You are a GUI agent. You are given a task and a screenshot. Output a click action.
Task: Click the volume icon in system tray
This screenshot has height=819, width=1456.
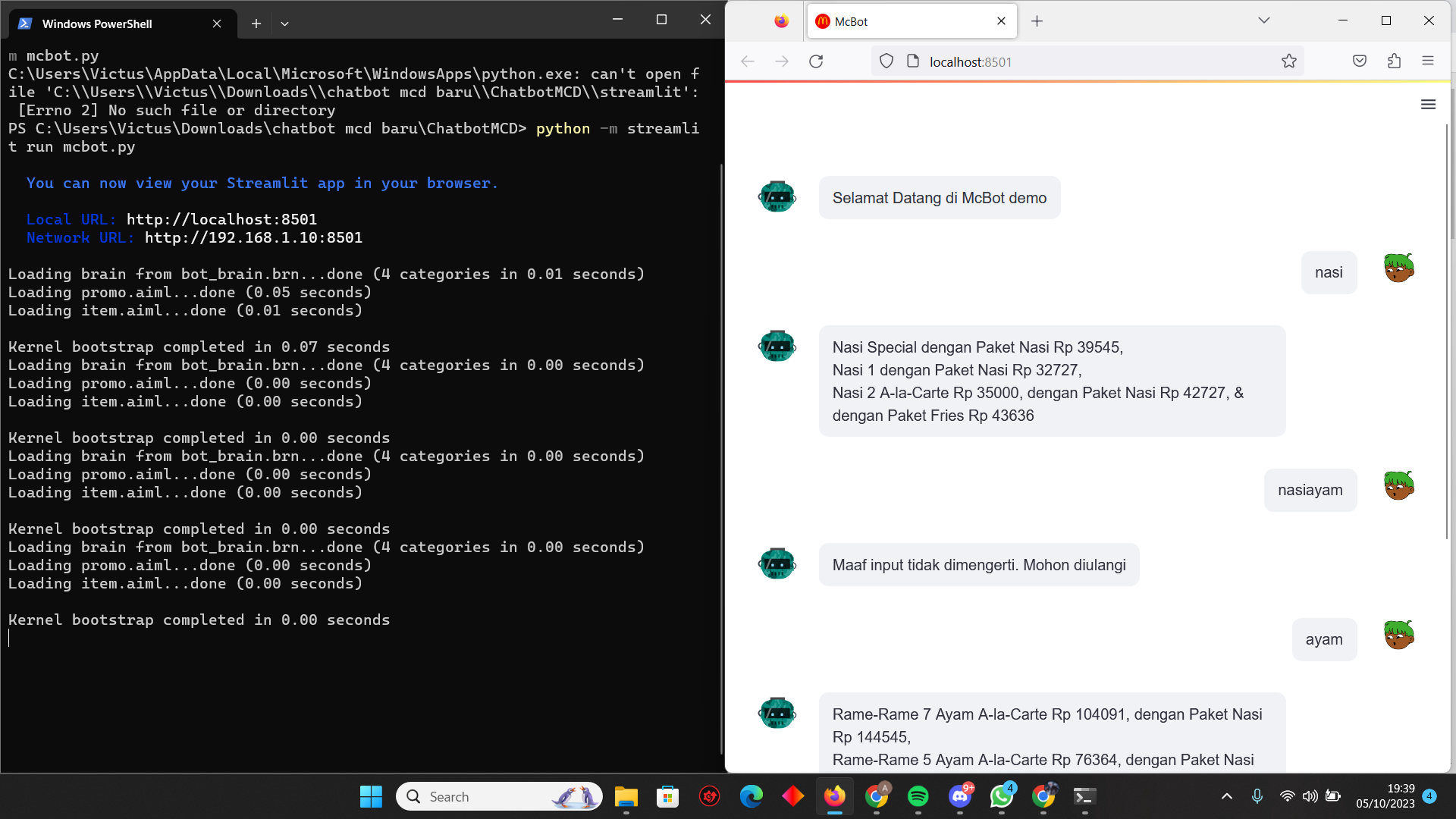pos(1310,796)
